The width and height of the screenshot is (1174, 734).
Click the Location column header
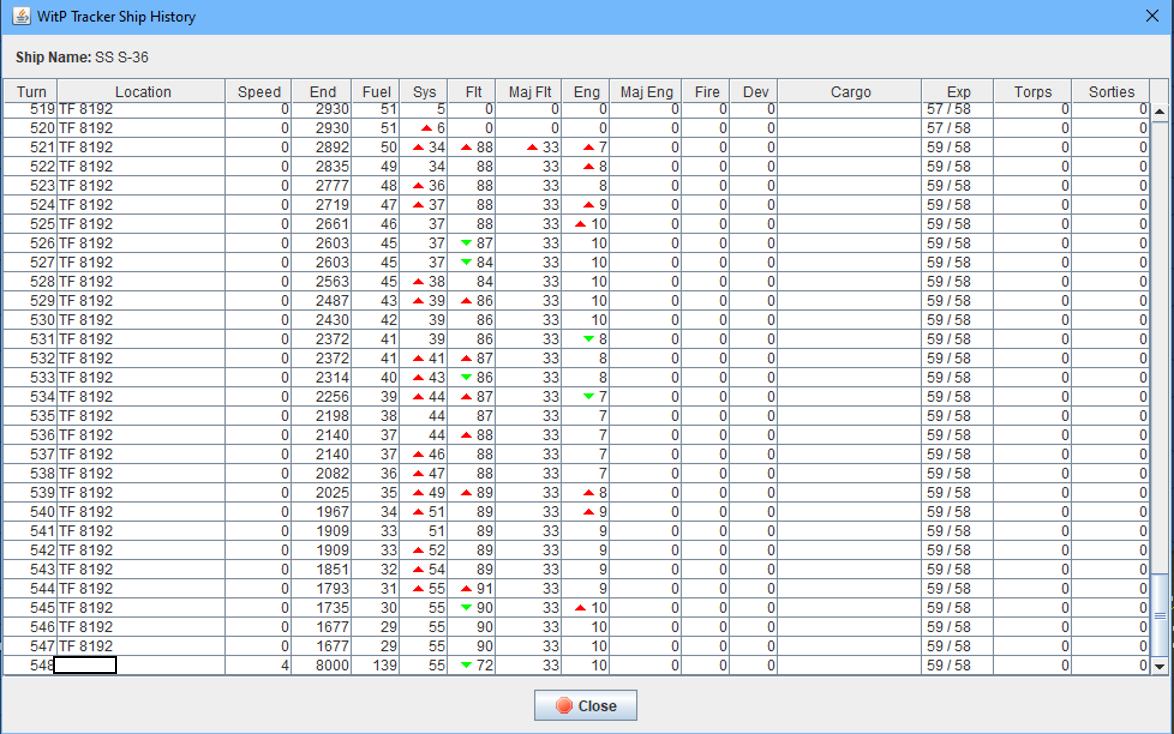point(142,92)
